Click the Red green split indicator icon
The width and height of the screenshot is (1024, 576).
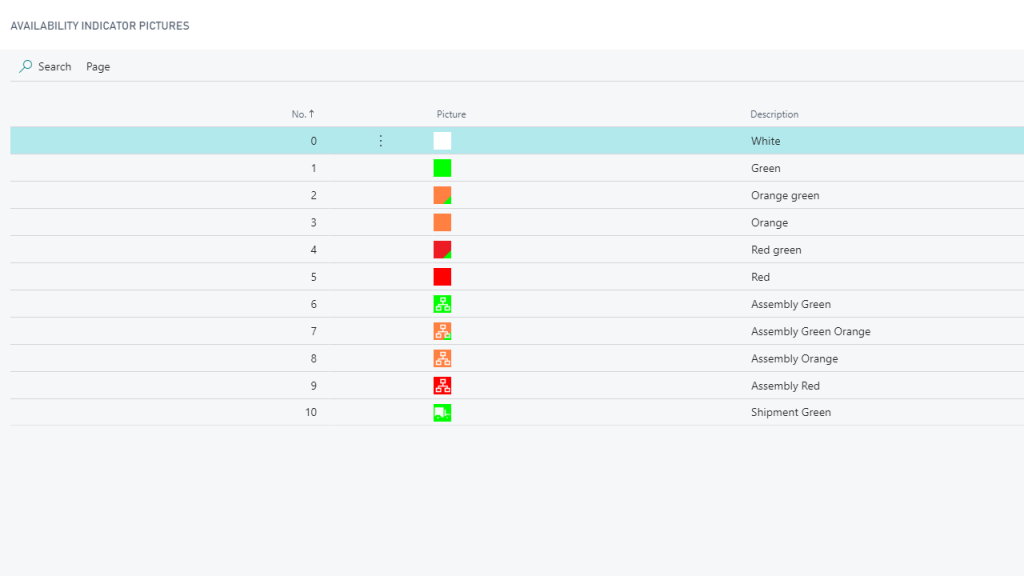pyautogui.click(x=442, y=249)
